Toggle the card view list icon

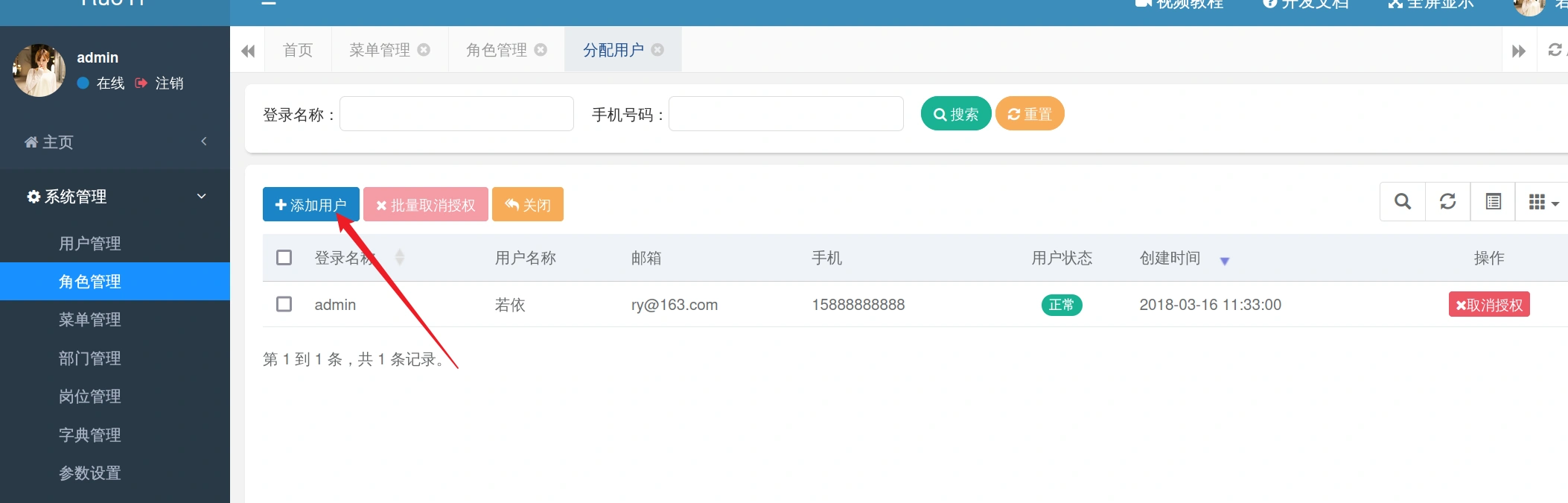(1493, 202)
